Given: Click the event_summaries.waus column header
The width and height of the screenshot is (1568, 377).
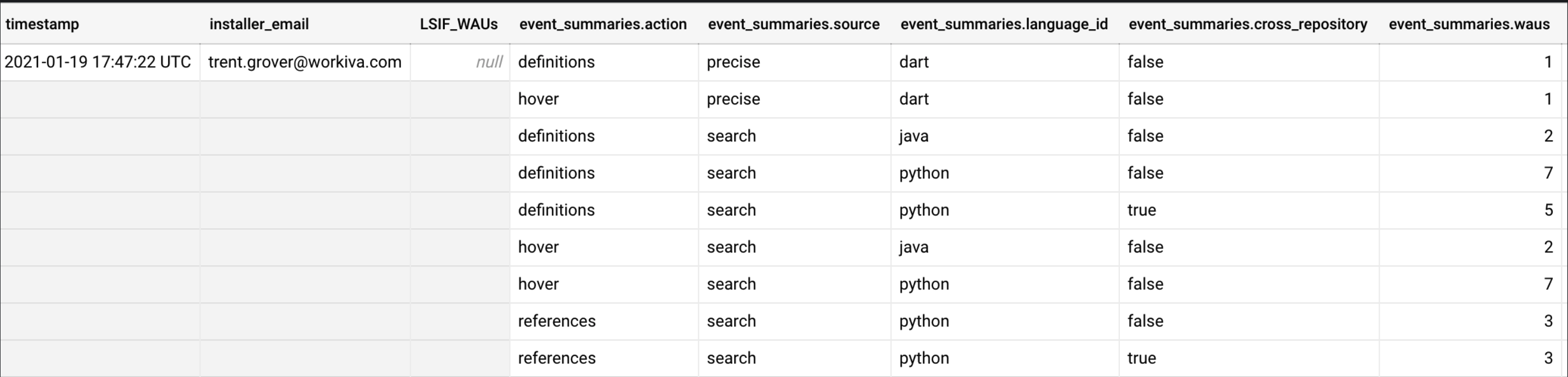Looking at the screenshot, I should pos(1469,24).
